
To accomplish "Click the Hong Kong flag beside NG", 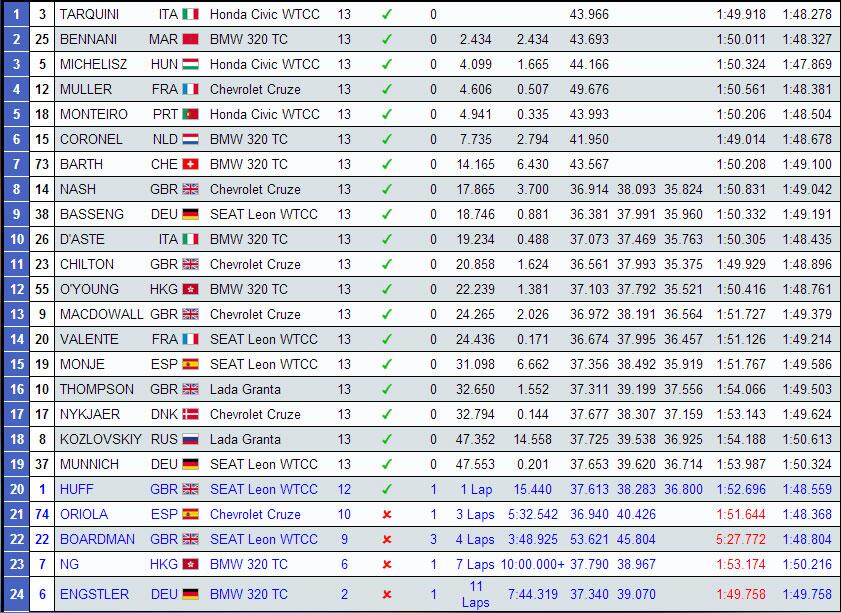I will point(190,564).
